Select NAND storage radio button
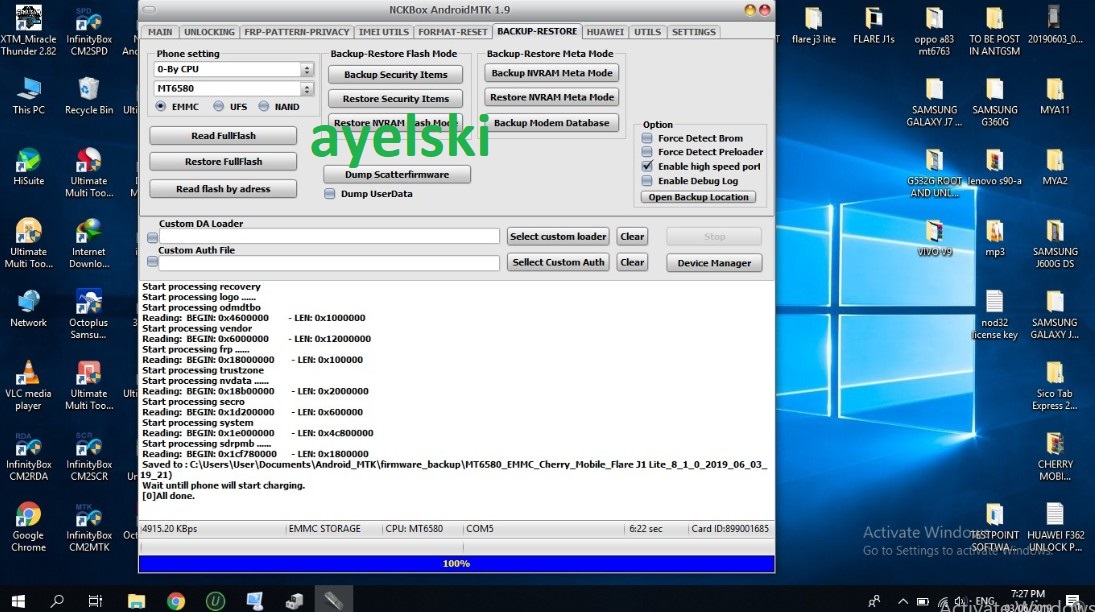Screen dimensions: 1095x612 click(263, 106)
